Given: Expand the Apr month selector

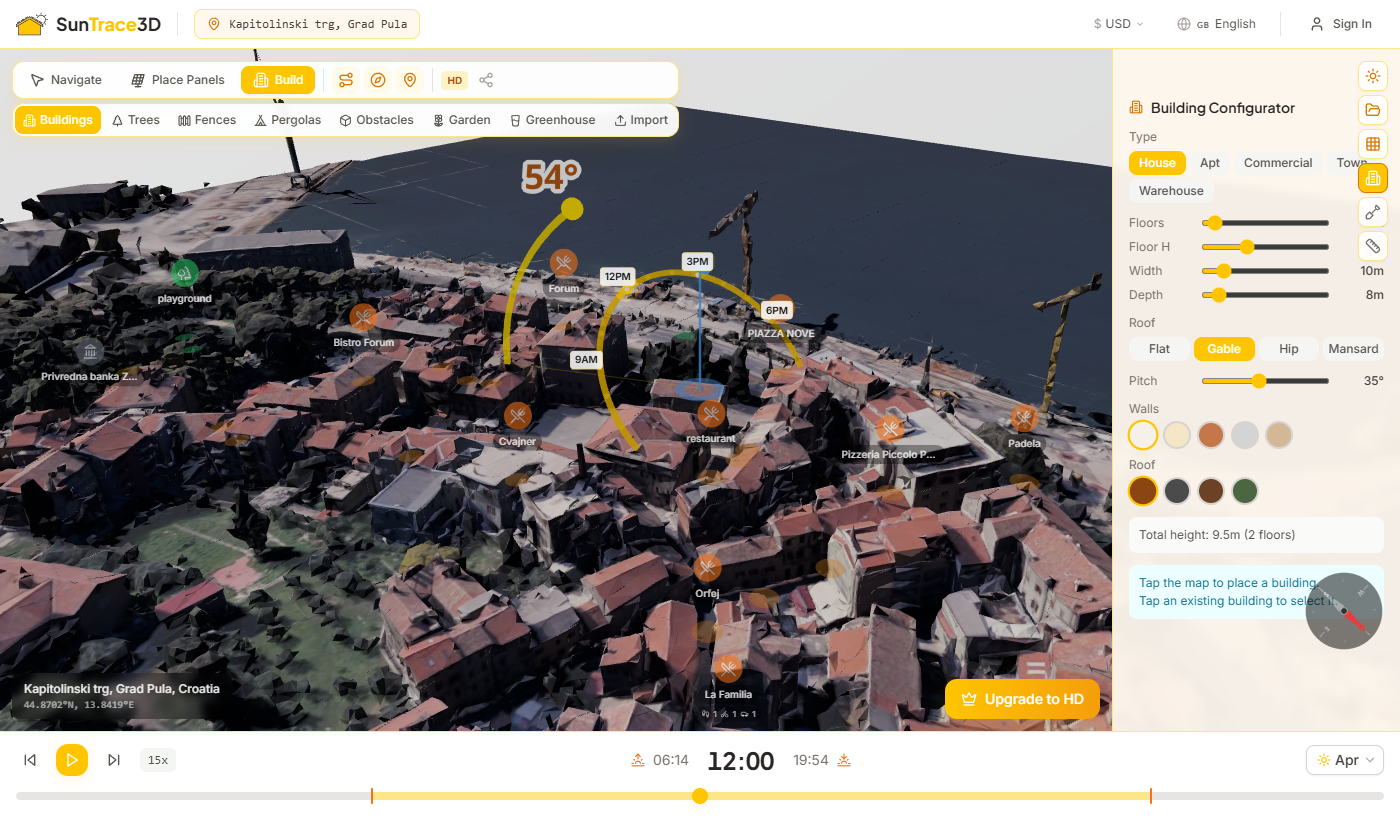Looking at the screenshot, I should click(1344, 760).
